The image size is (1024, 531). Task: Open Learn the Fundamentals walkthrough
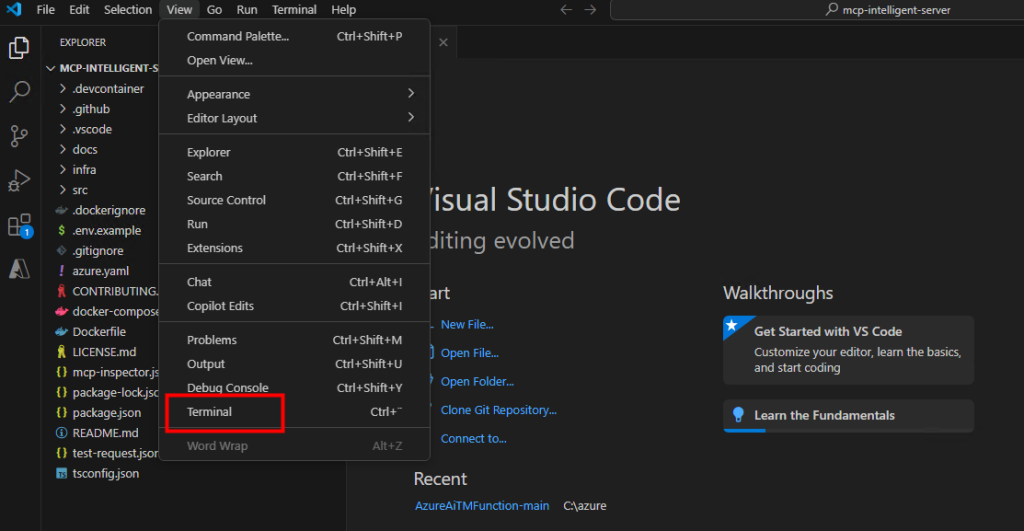coord(848,415)
